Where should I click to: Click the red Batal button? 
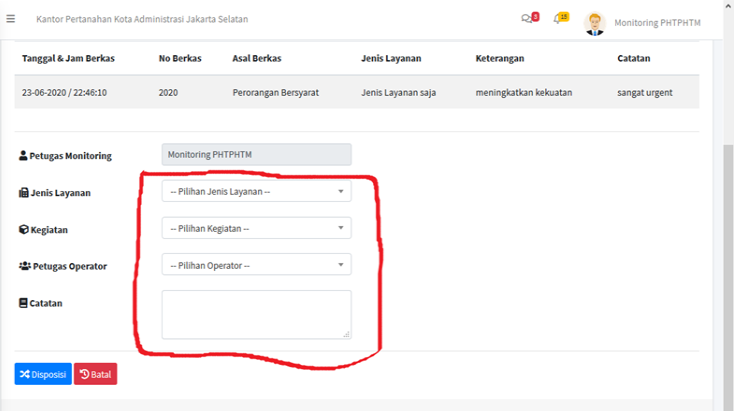tap(95, 375)
